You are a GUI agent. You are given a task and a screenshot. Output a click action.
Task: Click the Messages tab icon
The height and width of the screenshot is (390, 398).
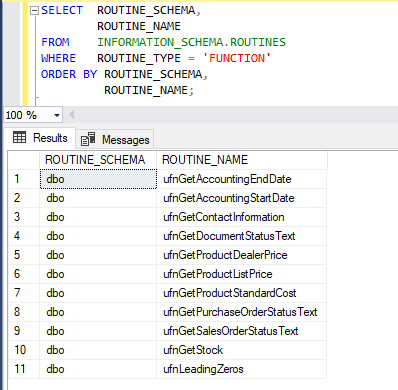tap(88, 139)
